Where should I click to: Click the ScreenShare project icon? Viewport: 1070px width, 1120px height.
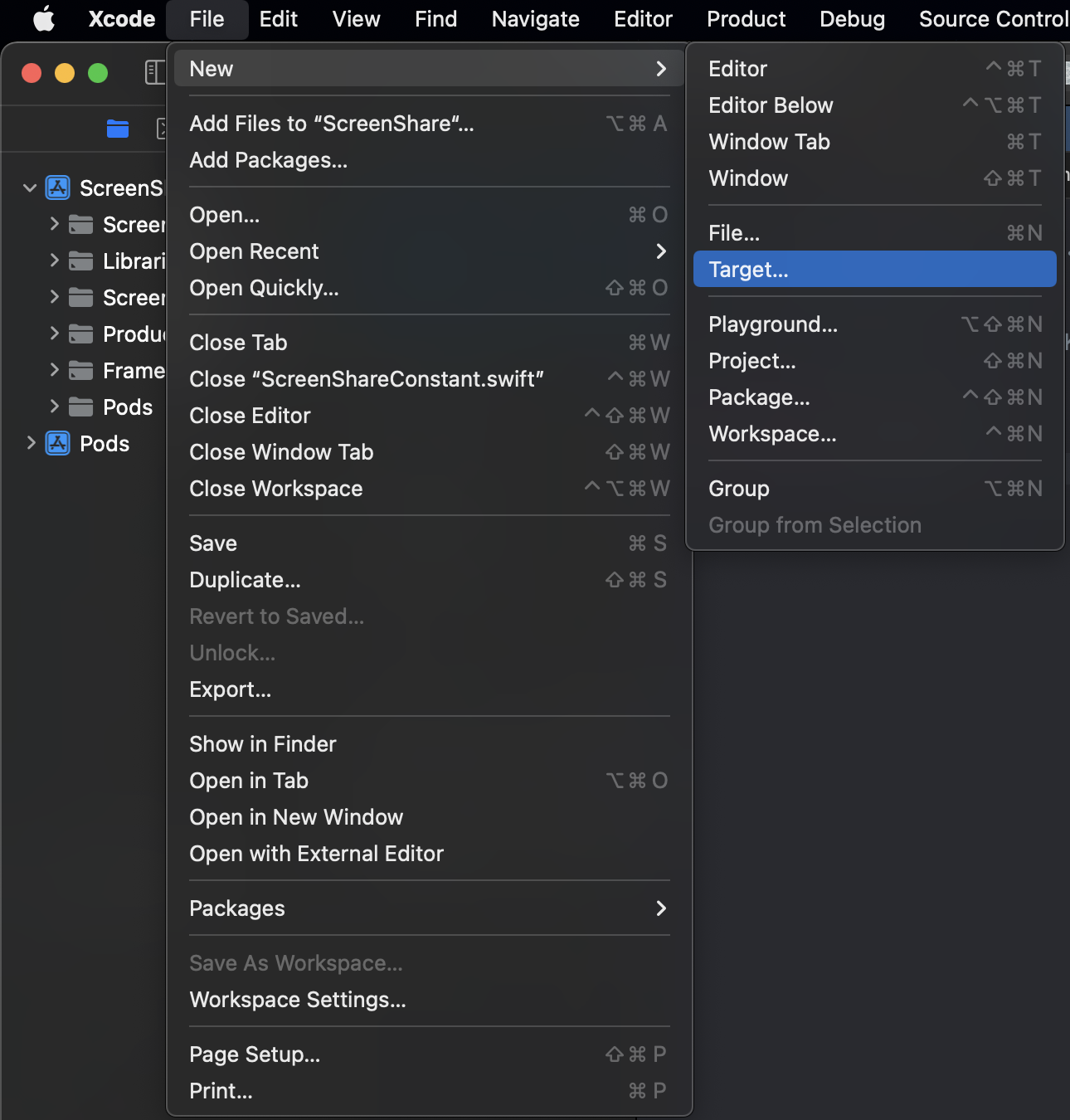(x=57, y=187)
